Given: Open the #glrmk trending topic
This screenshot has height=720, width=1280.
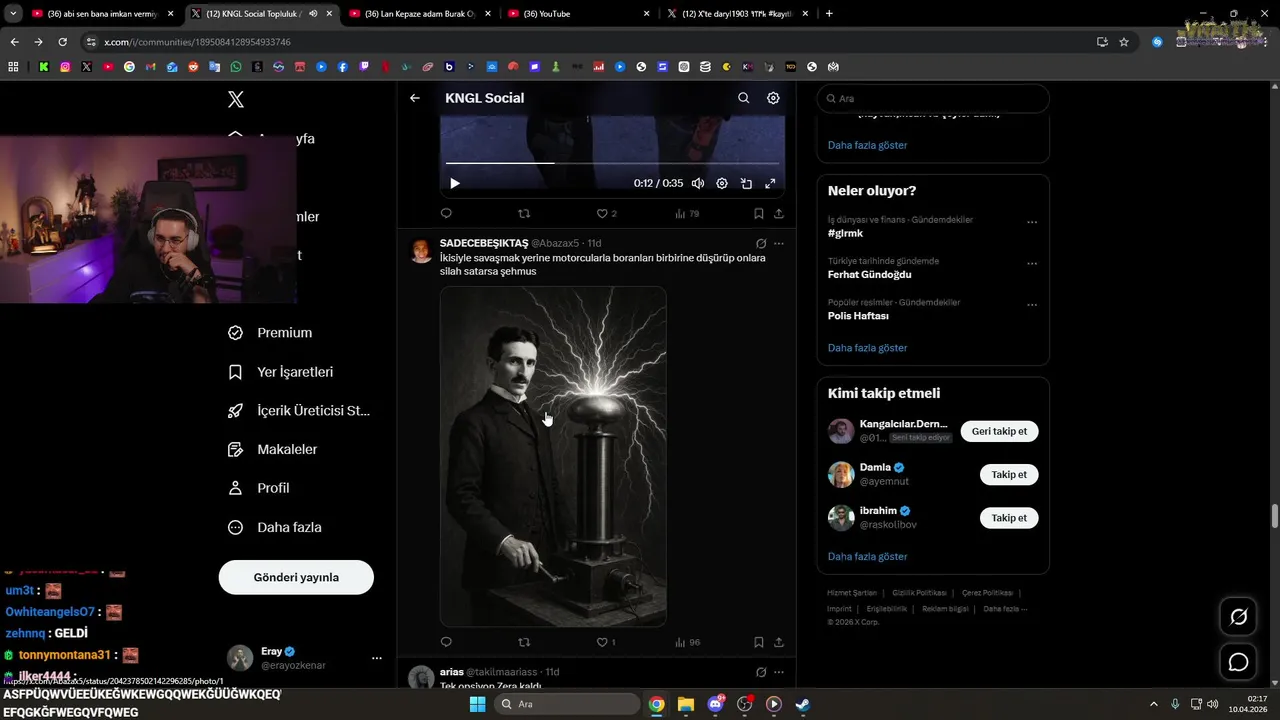Looking at the screenshot, I should [845, 233].
